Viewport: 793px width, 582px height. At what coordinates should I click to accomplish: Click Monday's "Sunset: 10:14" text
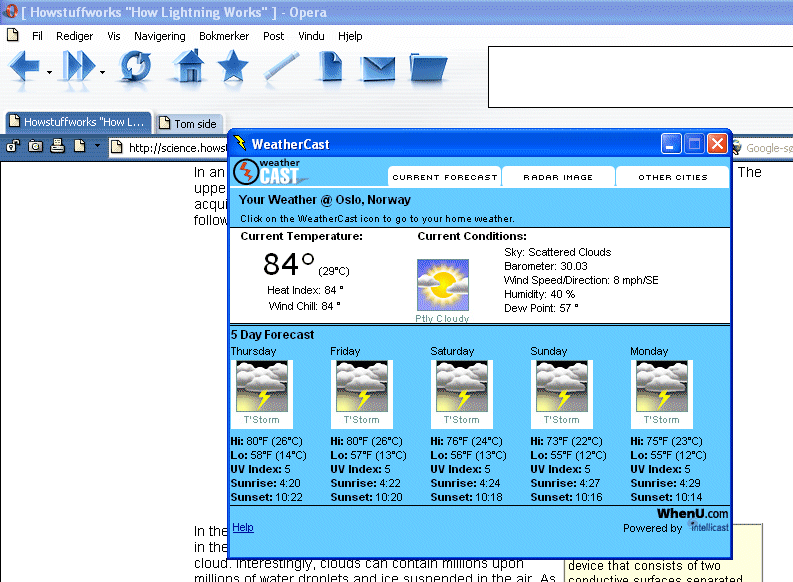pos(666,498)
